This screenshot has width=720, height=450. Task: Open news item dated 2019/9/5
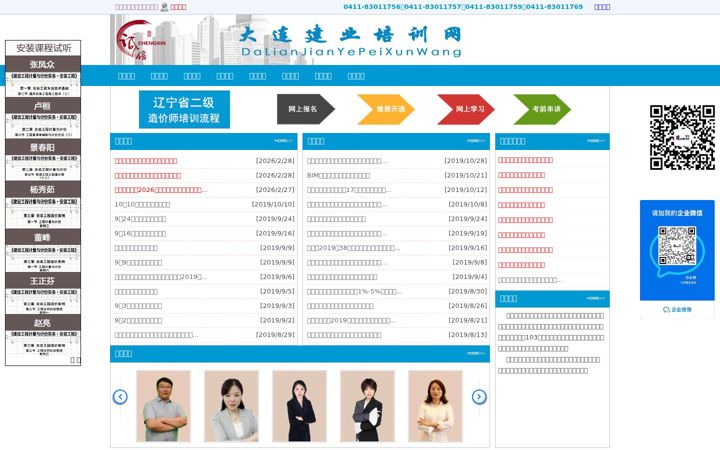click(x=136, y=292)
